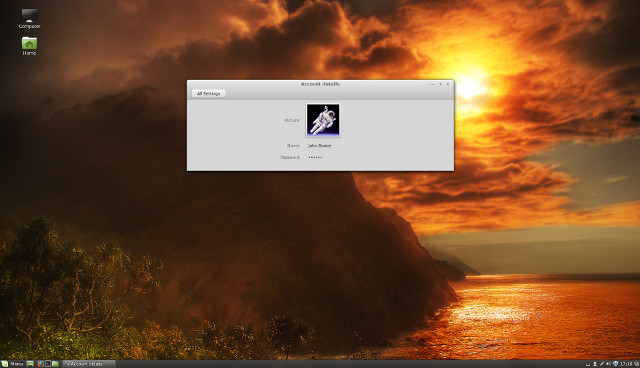
Task: Click the Show Desktop panel icon
Action: (x=30, y=364)
